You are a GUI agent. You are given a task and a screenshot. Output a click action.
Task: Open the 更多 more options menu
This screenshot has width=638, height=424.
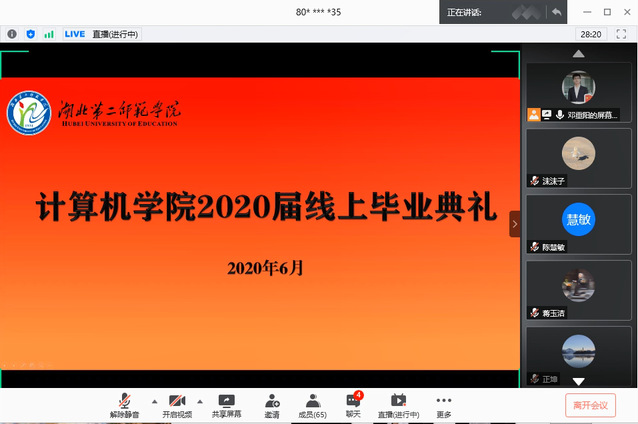coord(444,402)
